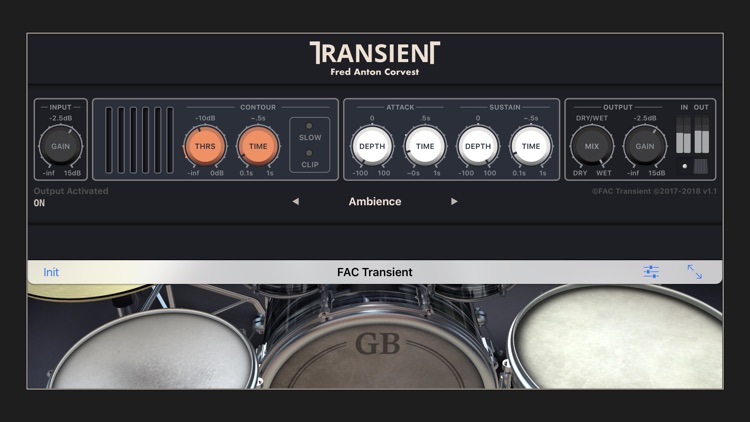
Task: Open the Ambience preset name
Action: click(x=375, y=201)
